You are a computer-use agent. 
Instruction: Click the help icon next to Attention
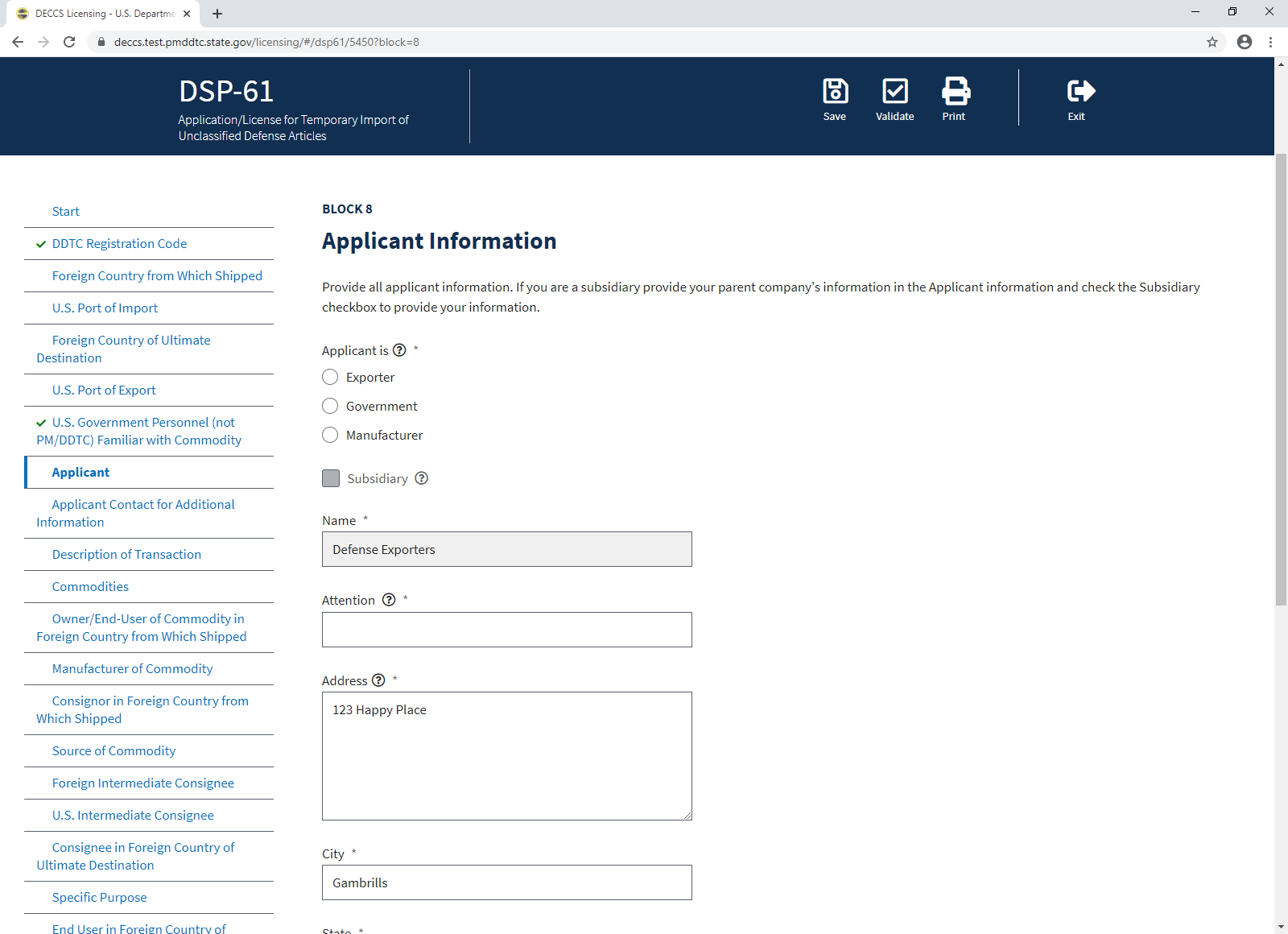(389, 600)
